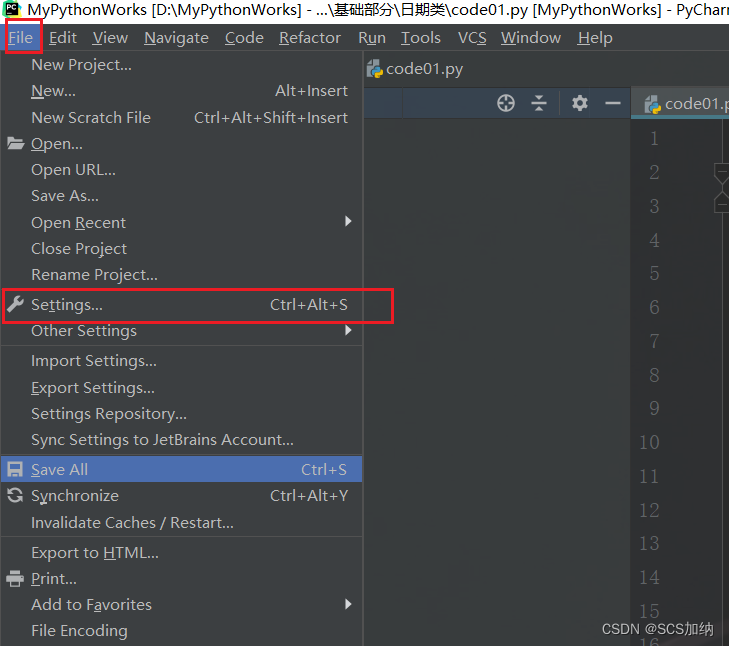This screenshot has height=646, width=729.
Task: Click line number 14 in gutter
Action: (x=649, y=578)
